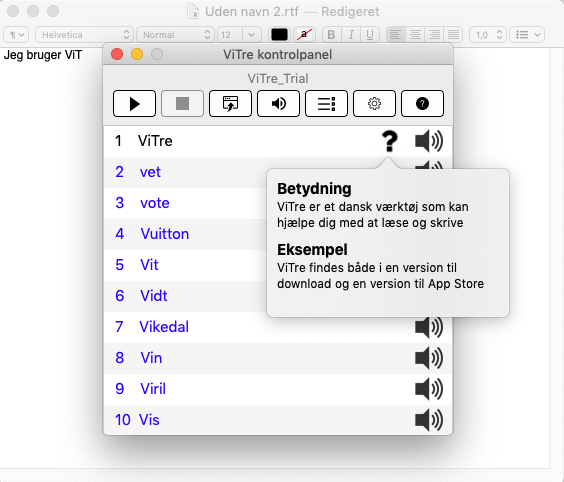Choose suggestion 8 Vin from list
Viewport: 564px width, 482px height.
pyautogui.click(x=278, y=358)
